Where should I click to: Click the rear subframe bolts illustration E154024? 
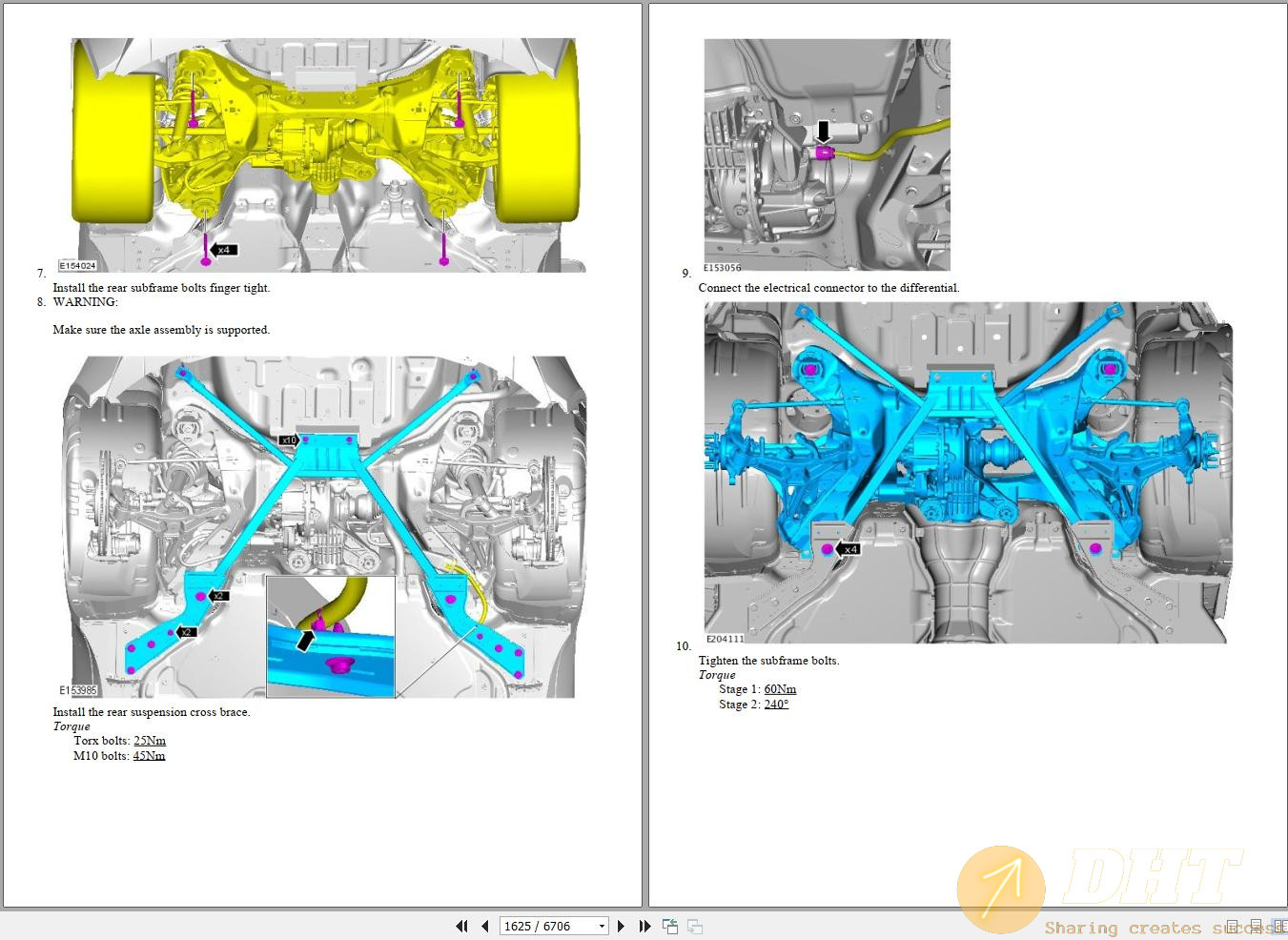click(x=324, y=155)
